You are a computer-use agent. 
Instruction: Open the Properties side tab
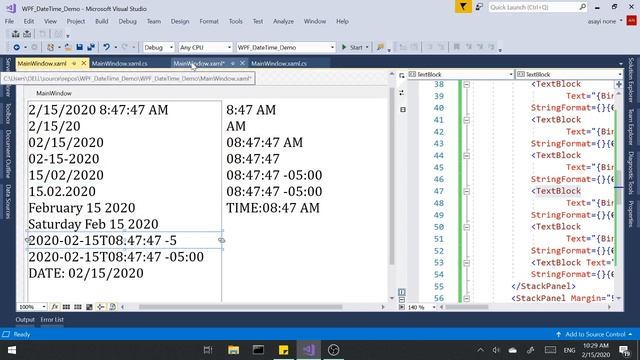tap(631, 213)
